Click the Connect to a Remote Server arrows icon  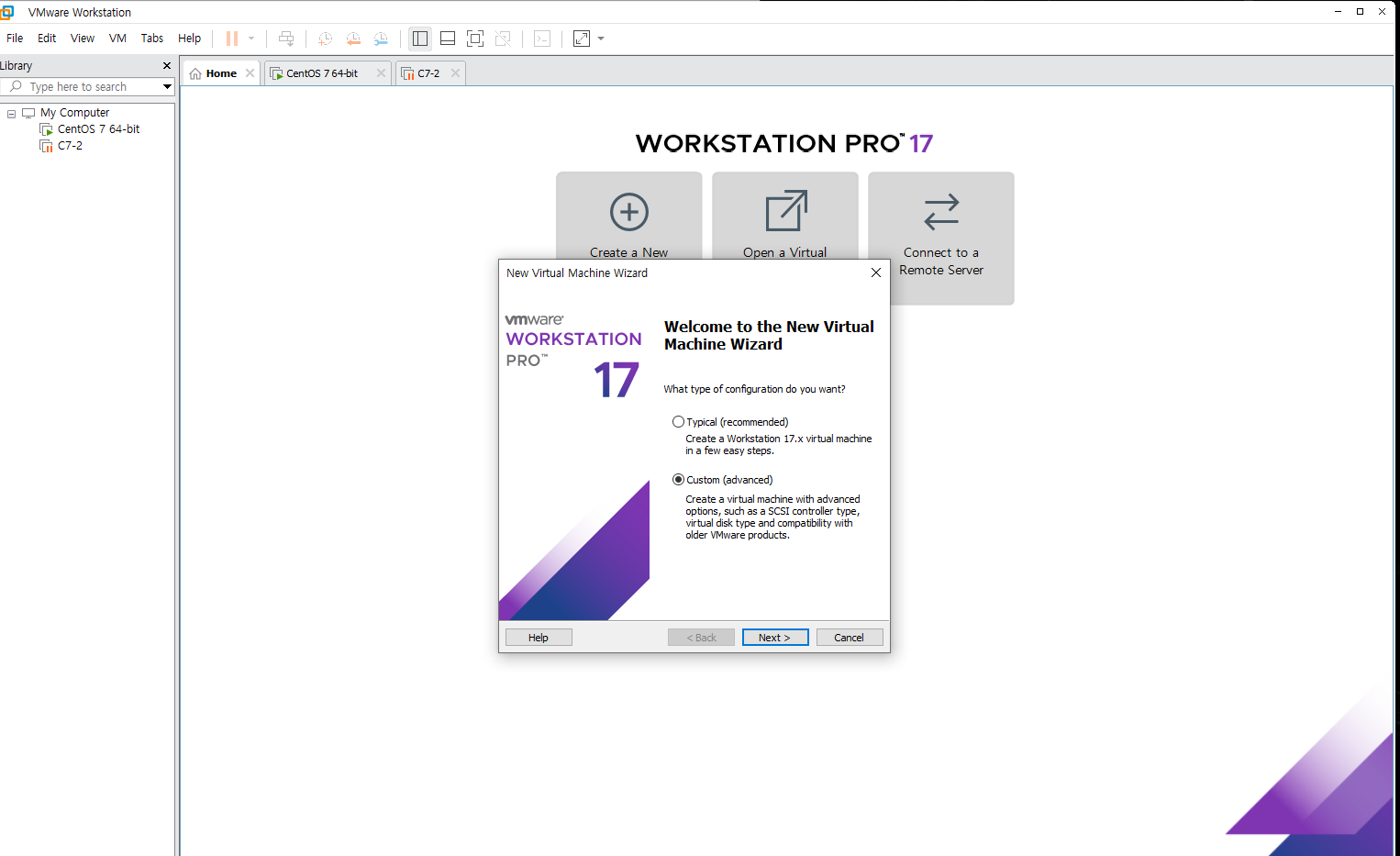pos(941,212)
